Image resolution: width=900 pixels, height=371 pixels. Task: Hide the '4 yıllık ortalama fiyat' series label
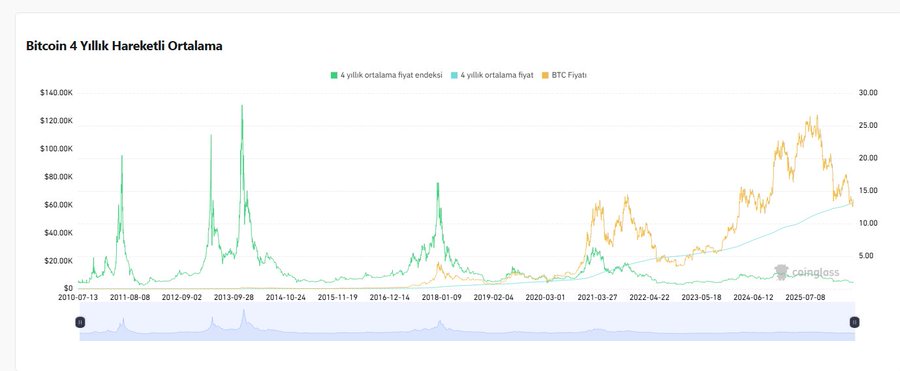pos(497,75)
